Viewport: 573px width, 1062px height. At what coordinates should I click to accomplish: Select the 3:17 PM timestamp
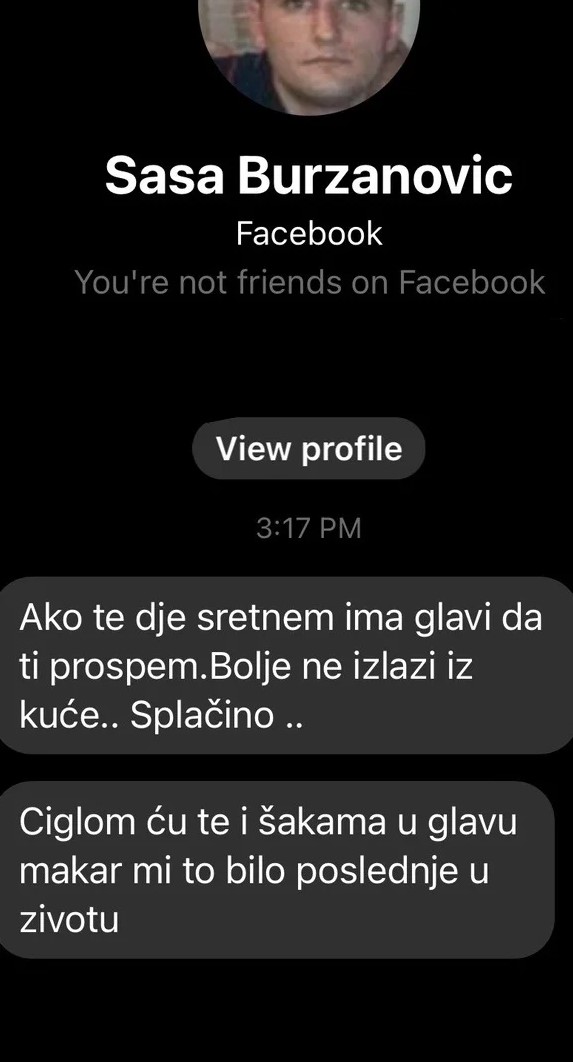309,528
